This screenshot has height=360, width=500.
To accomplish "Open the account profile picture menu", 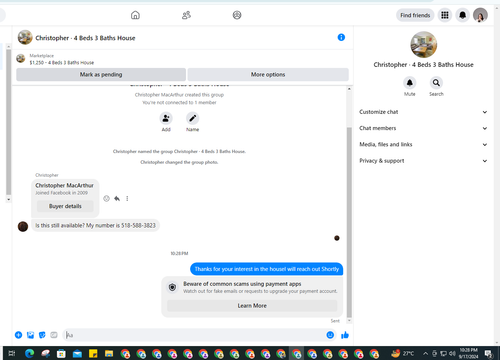I will [480, 15].
